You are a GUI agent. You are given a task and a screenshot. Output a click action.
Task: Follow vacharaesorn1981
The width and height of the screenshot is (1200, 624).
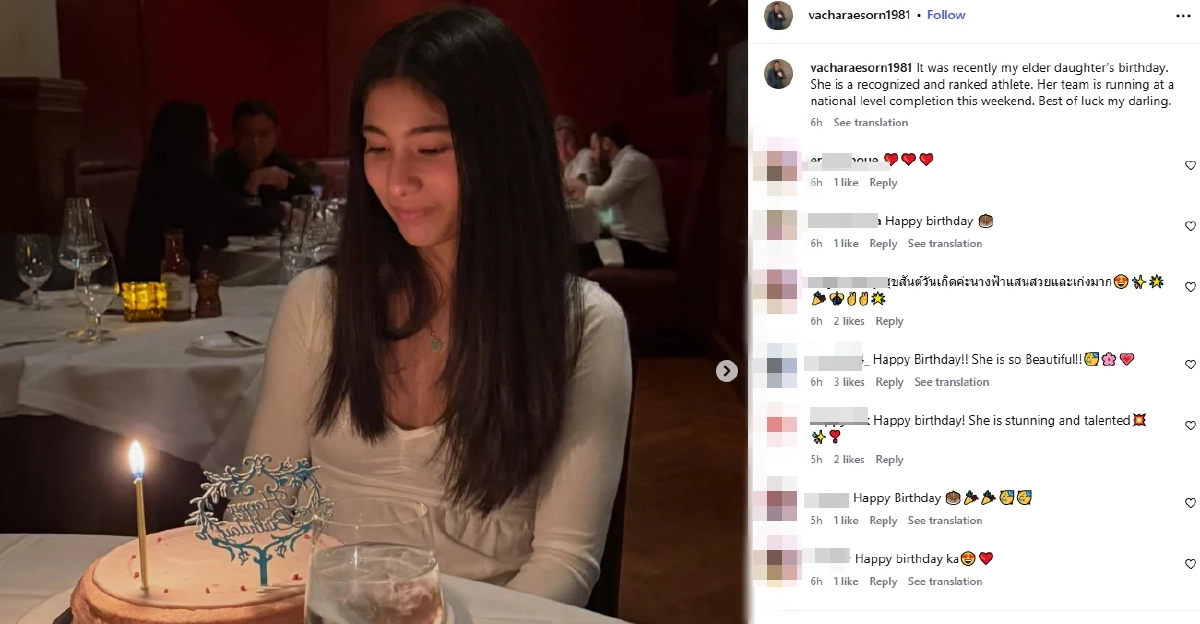pos(946,15)
